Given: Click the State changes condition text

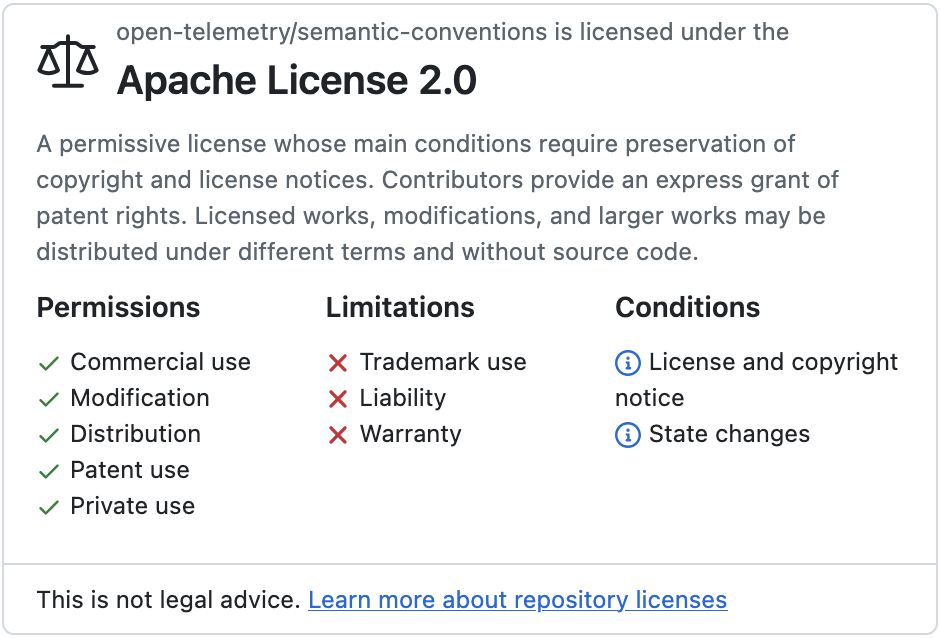Looking at the screenshot, I should pos(729,434).
